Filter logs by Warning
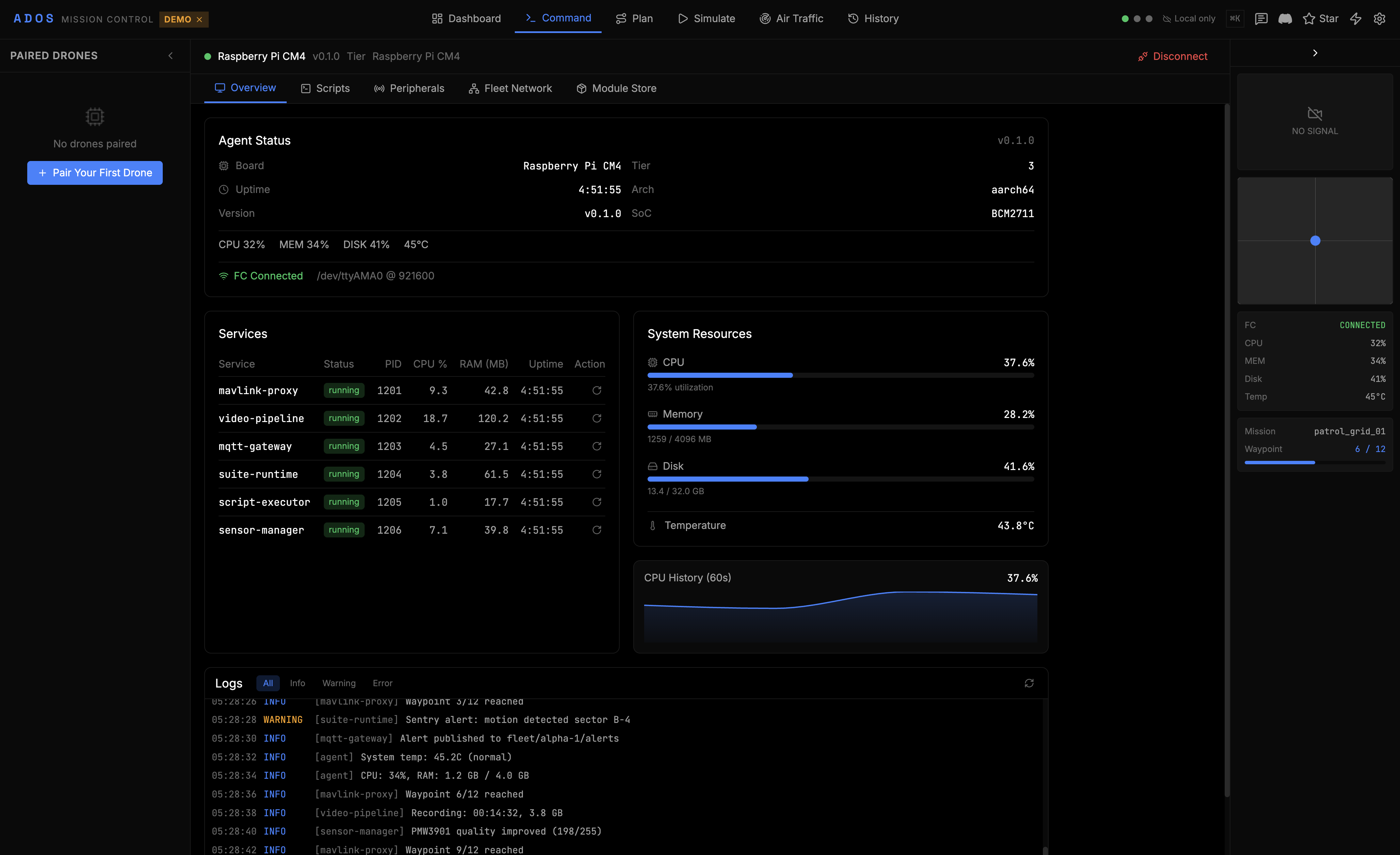 339,683
